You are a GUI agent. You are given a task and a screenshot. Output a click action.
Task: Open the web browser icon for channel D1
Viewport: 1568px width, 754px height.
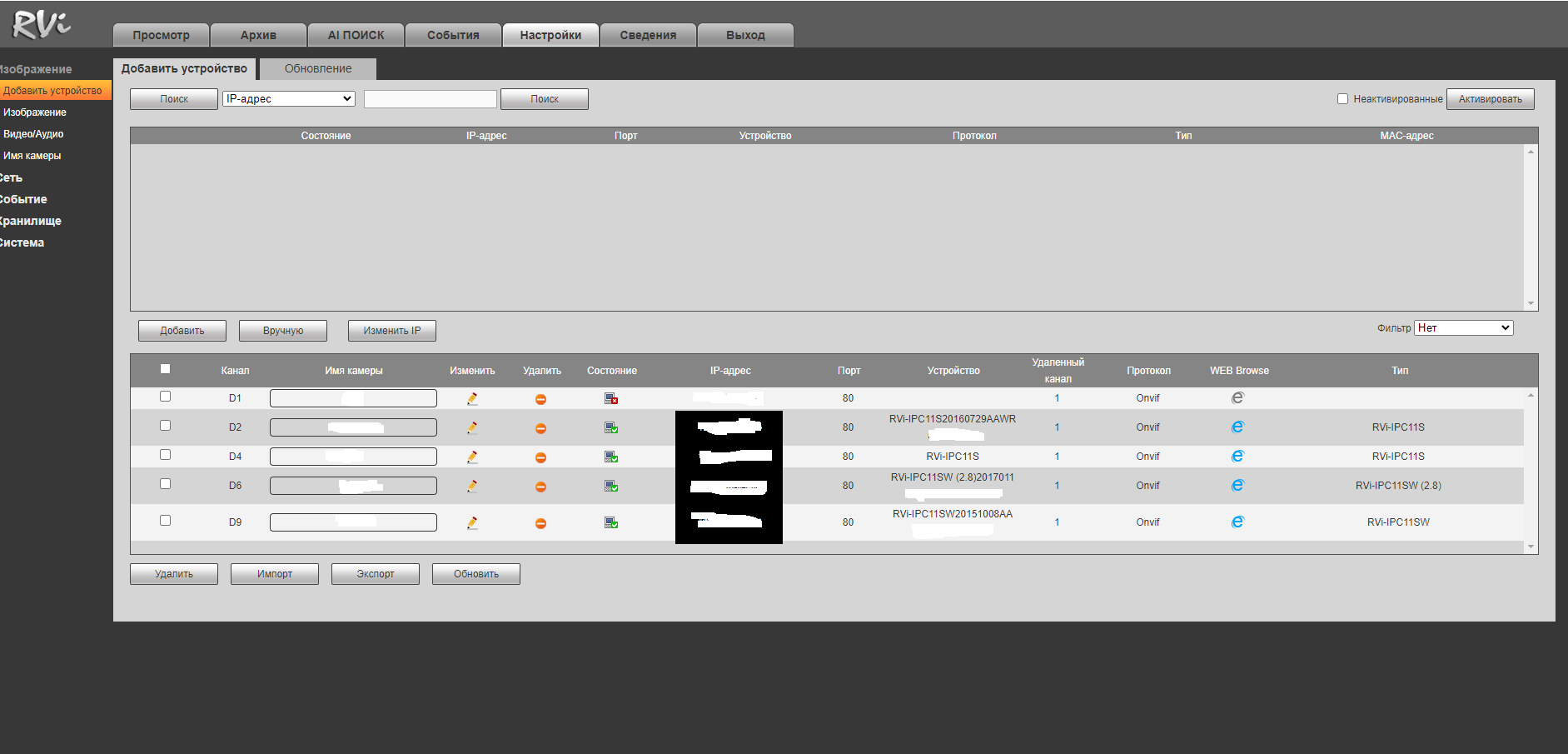pos(1237,398)
